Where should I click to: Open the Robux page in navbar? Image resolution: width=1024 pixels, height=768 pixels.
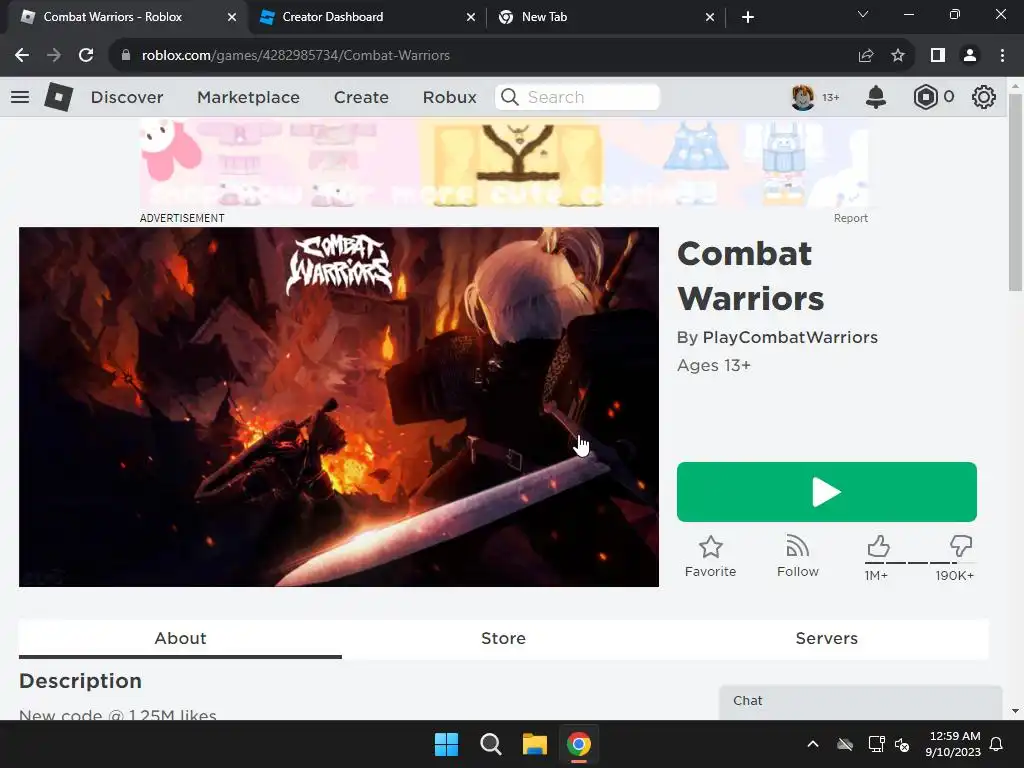449,97
